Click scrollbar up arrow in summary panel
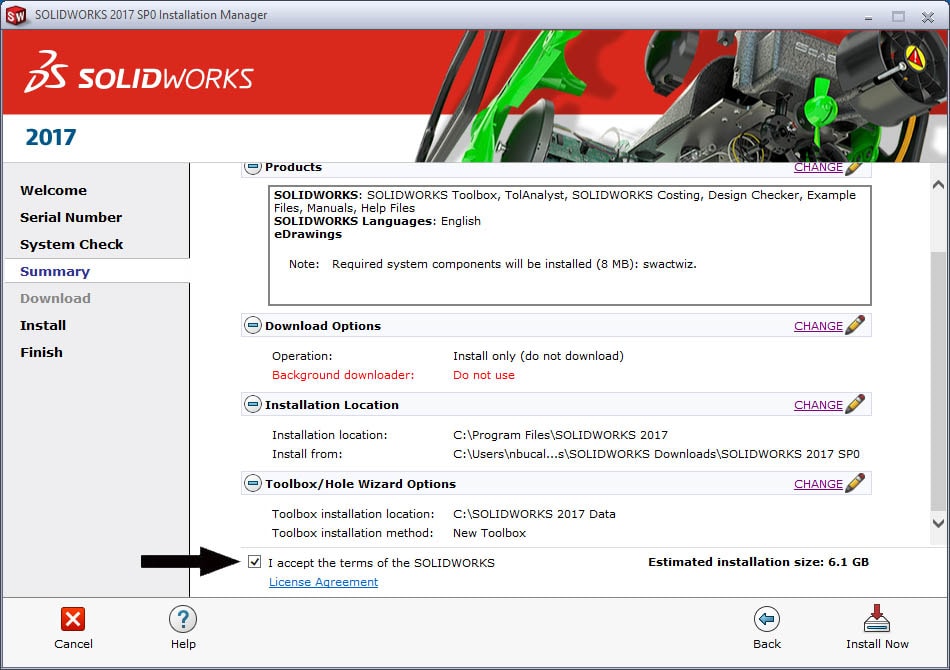Screen dimensions: 950x670 point(938,185)
